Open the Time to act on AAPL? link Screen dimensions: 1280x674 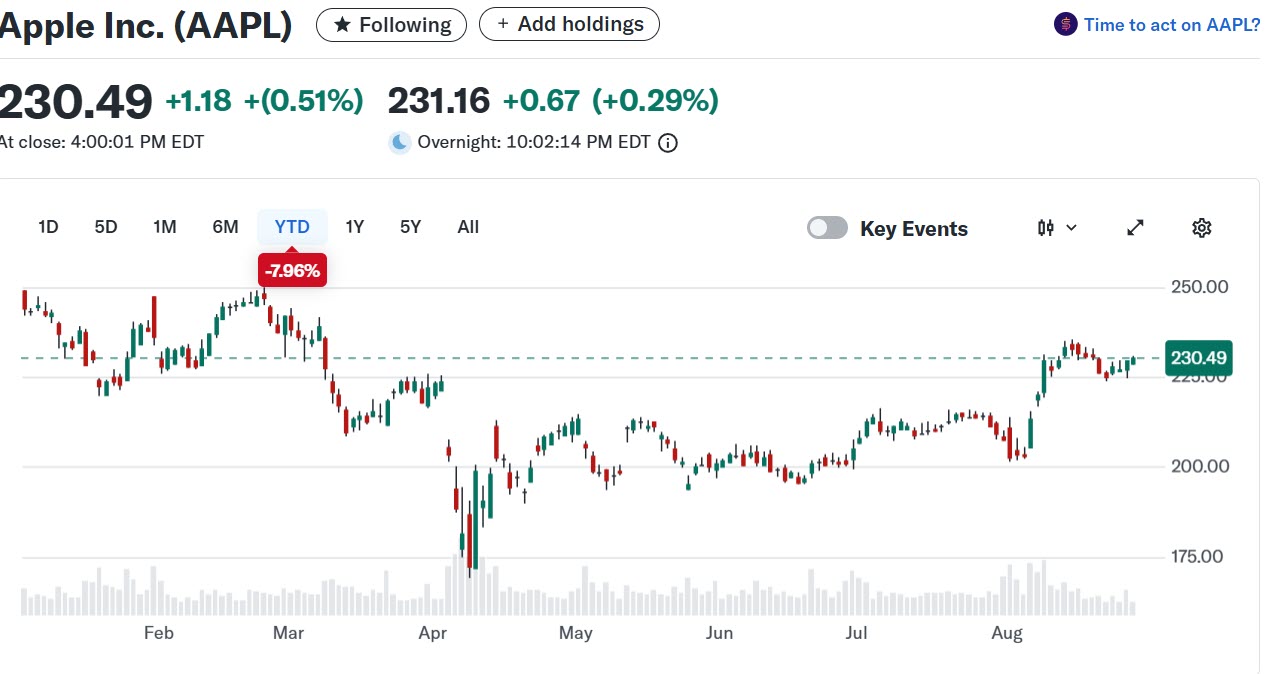(1172, 25)
